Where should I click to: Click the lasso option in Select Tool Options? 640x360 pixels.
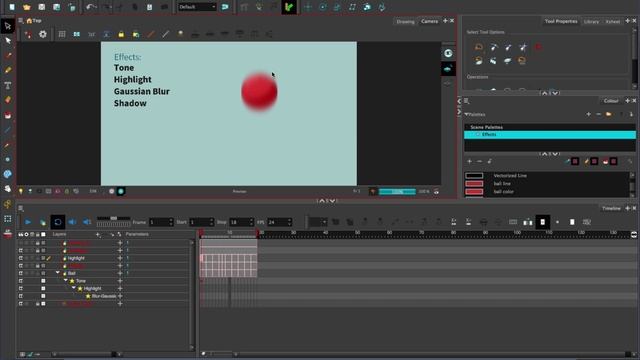479,47
